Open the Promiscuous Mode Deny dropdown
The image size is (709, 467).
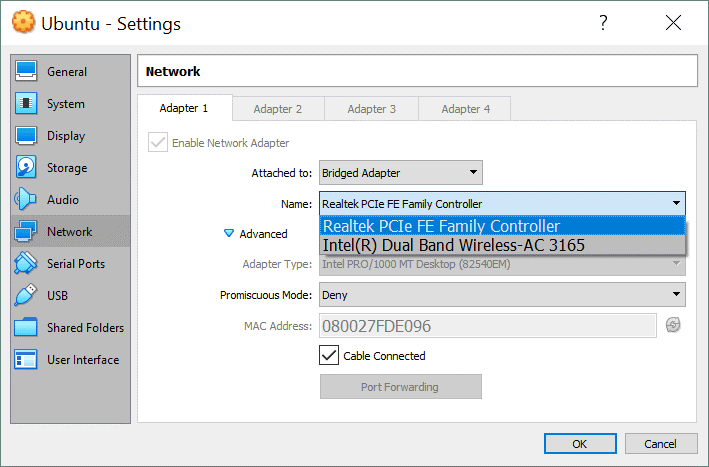(x=502, y=295)
